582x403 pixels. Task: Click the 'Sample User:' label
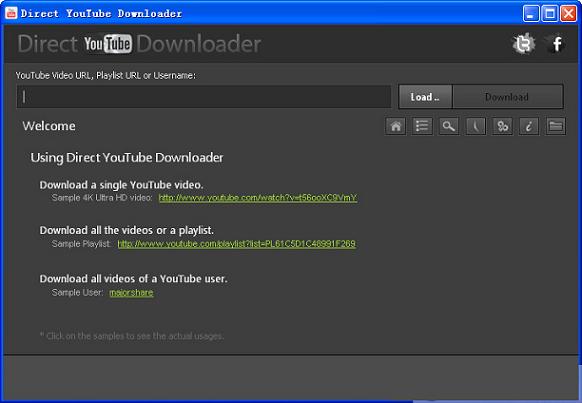[78, 293]
